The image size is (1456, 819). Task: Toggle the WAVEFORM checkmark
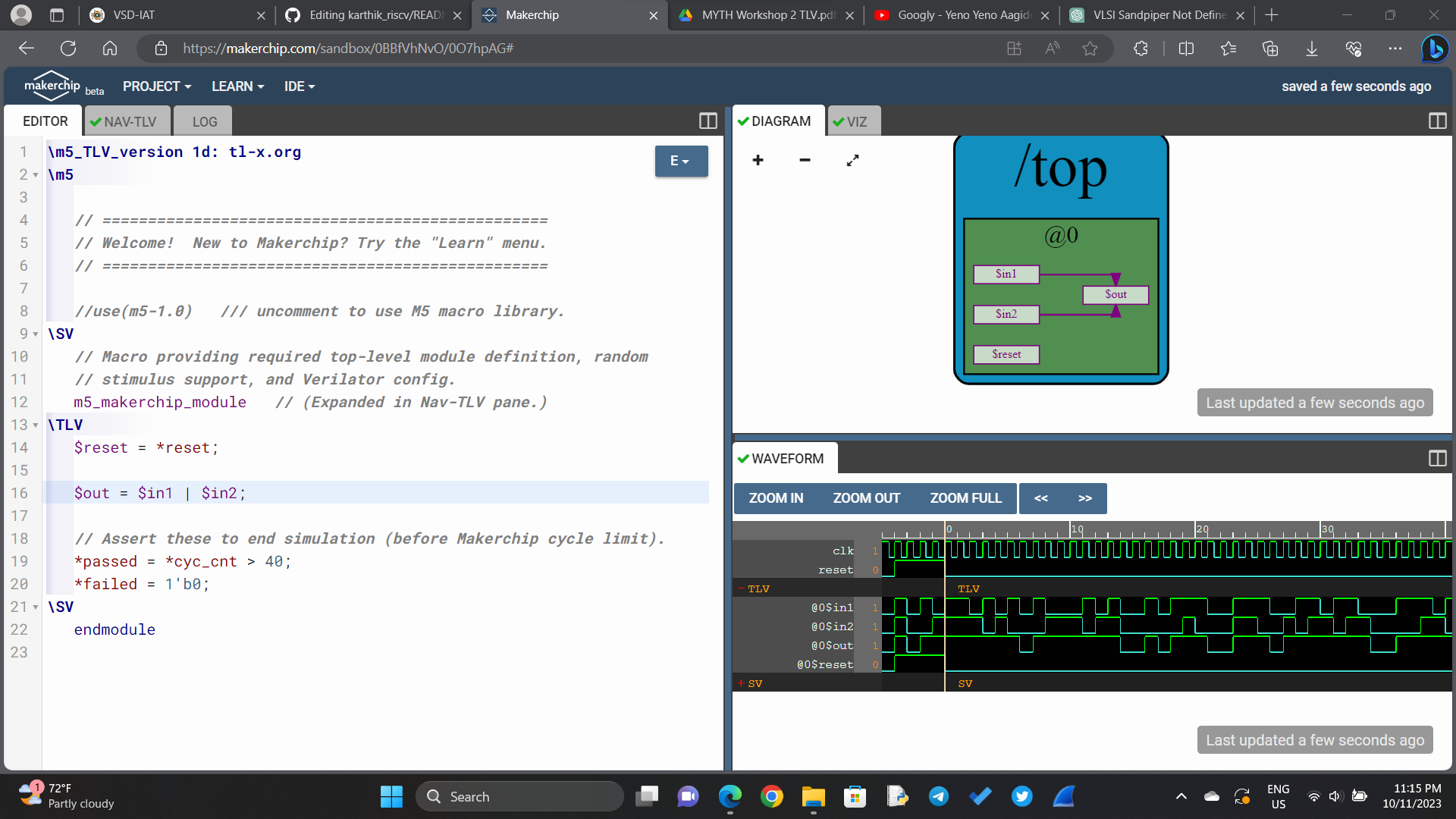(744, 458)
